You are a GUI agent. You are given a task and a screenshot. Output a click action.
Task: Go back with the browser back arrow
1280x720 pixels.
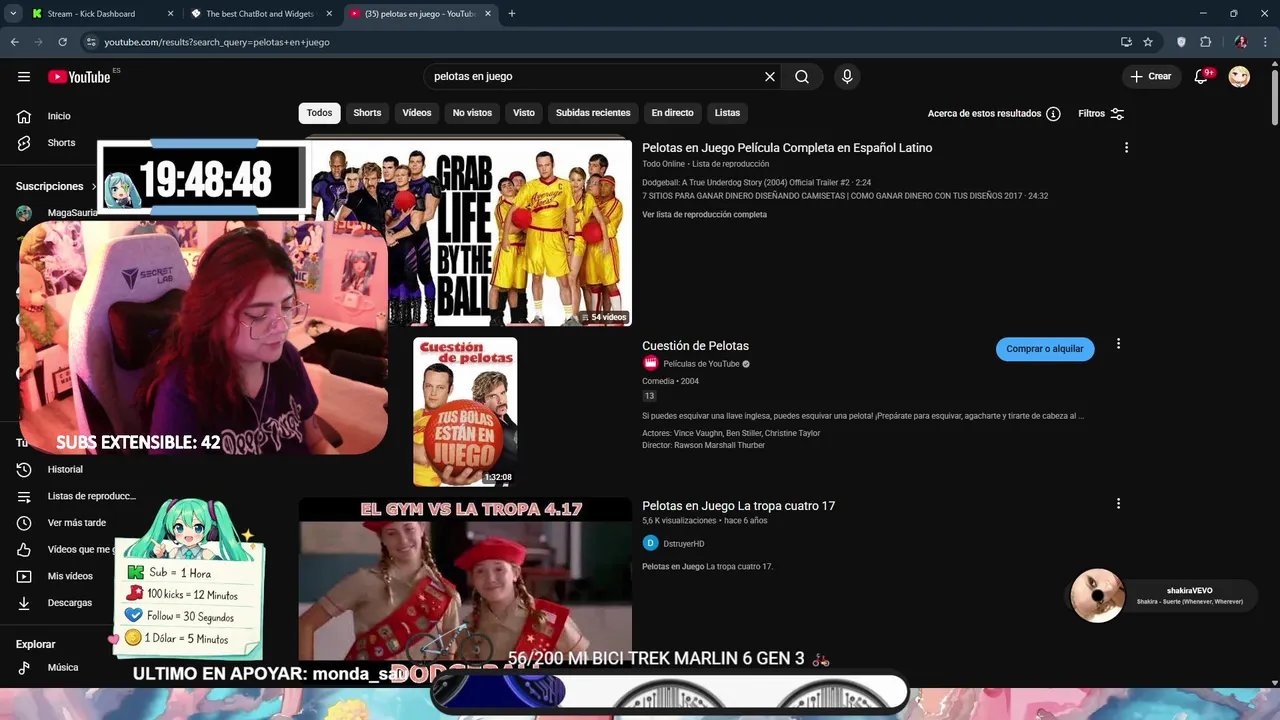[14, 42]
